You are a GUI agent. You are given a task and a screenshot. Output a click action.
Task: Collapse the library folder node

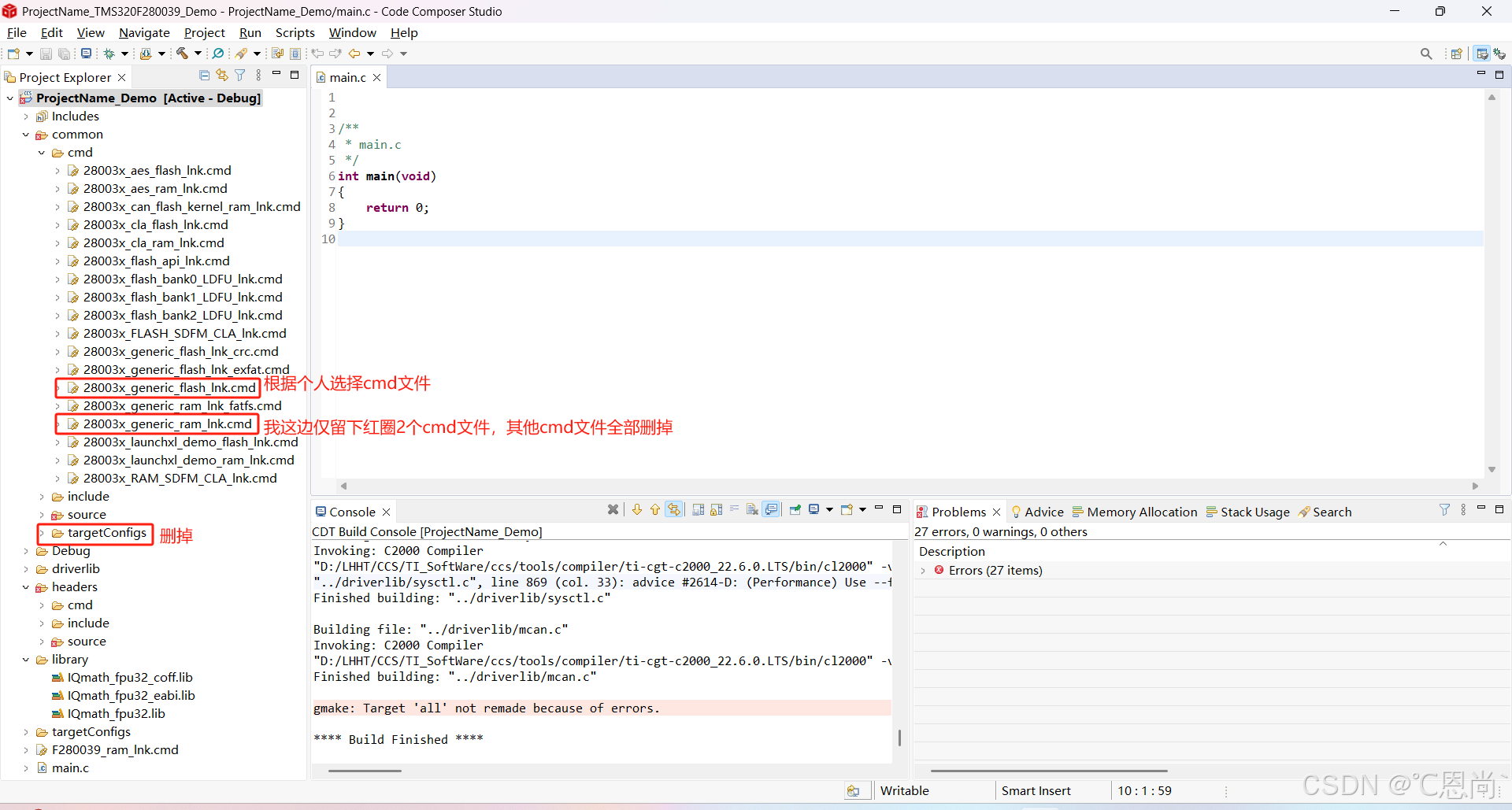(x=26, y=660)
